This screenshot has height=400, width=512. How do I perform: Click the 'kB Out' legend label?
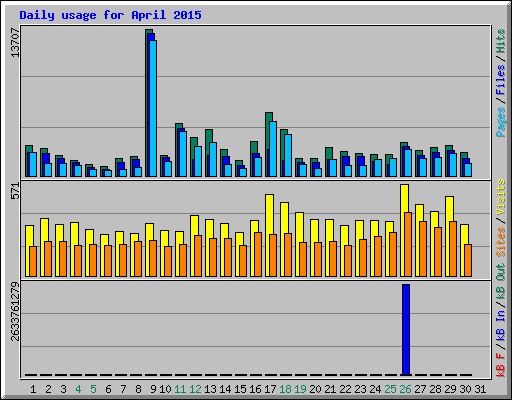pyautogui.click(x=500, y=282)
